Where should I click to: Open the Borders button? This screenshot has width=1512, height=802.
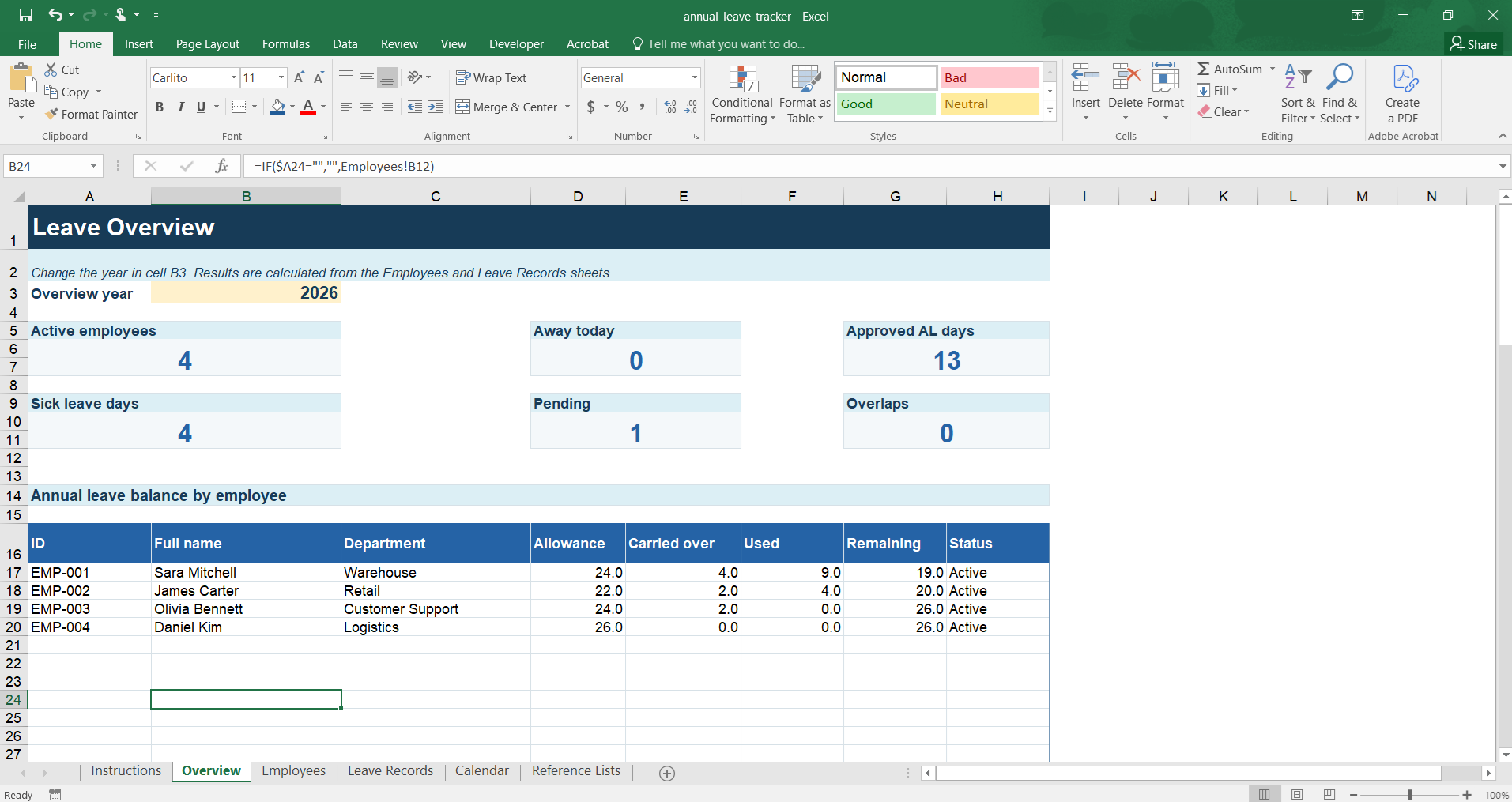click(x=239, y=107)
